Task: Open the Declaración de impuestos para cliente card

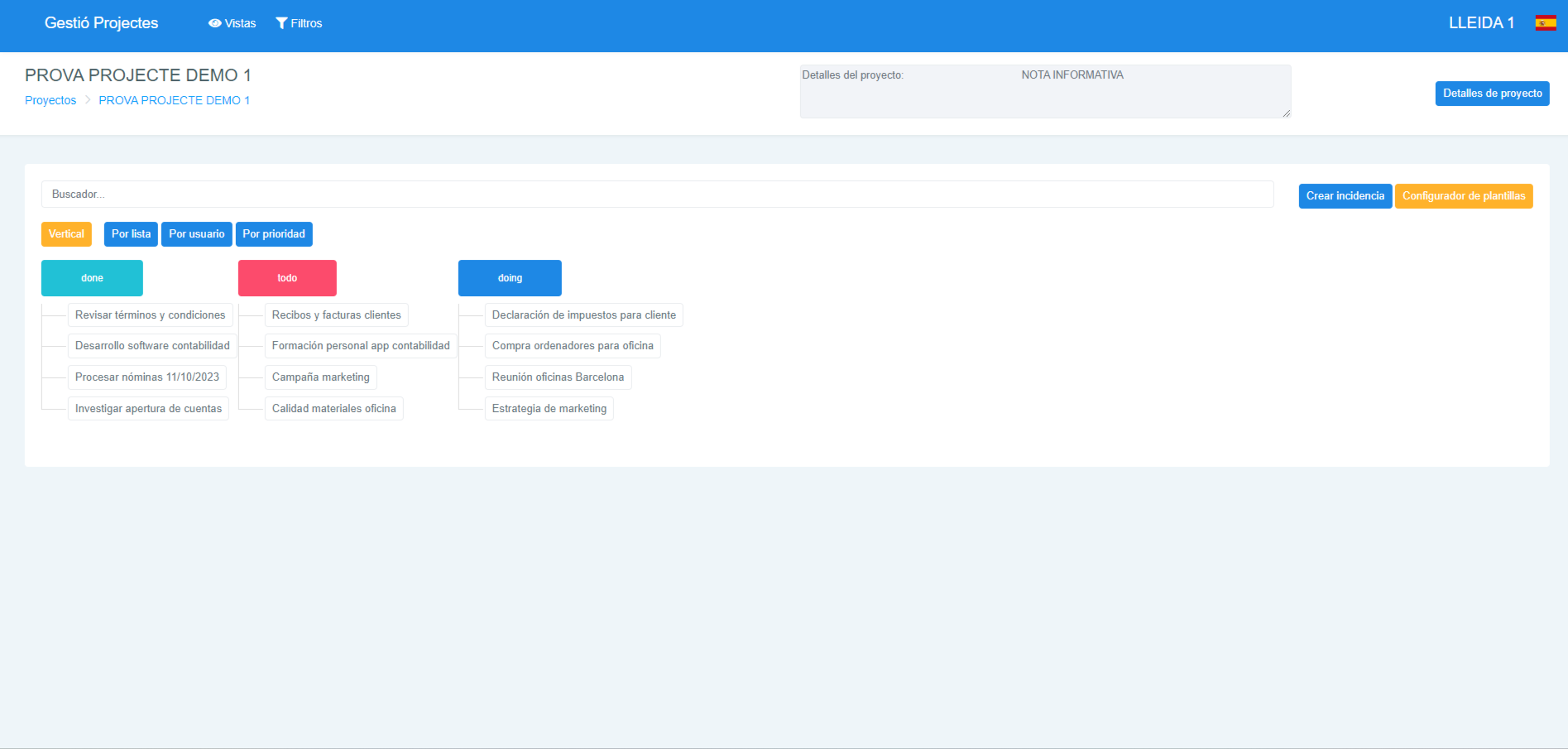Action: (x=583, y=314)
